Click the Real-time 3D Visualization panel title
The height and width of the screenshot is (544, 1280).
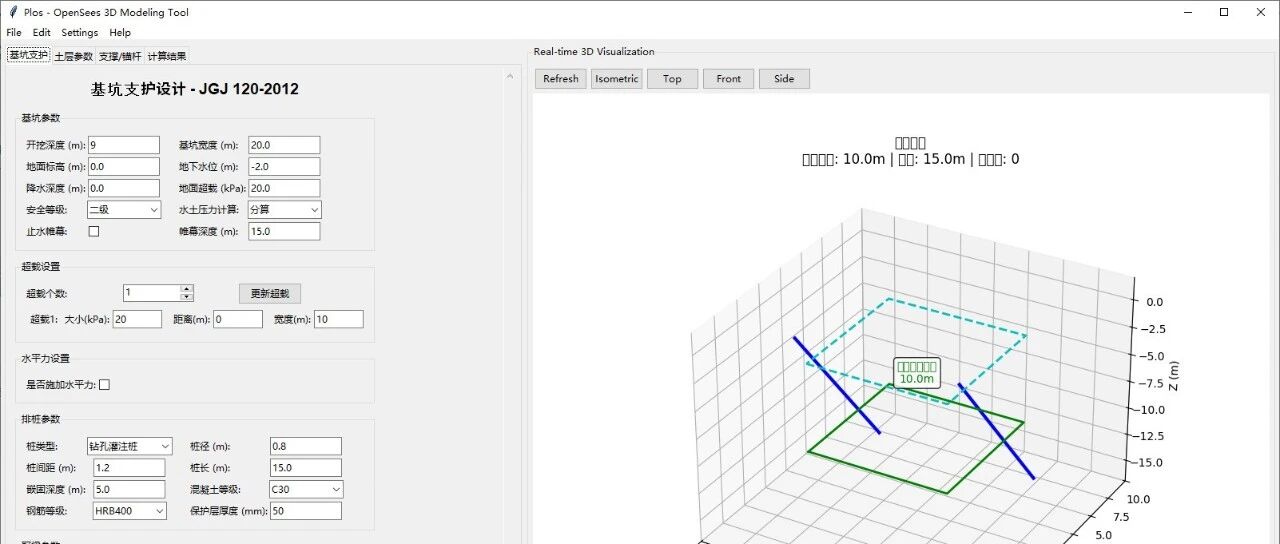tap(594, 52)
